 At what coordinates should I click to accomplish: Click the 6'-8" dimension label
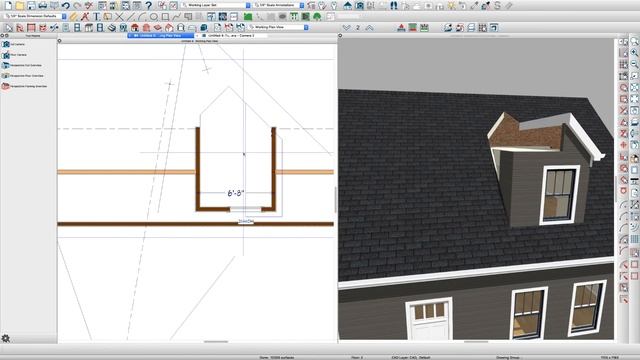(236, 193)
